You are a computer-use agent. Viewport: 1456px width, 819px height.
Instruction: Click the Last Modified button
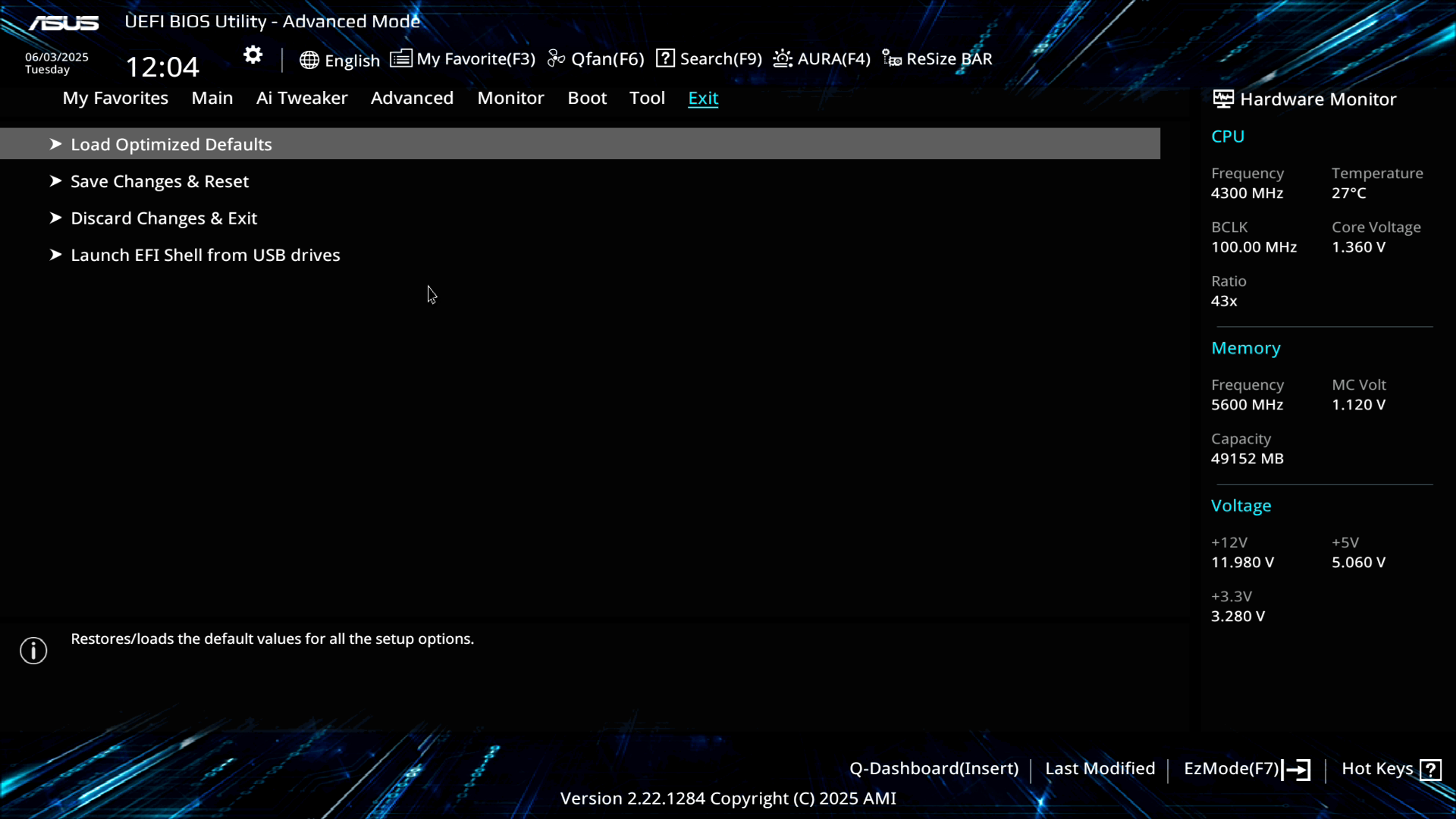coord(1100,768)
